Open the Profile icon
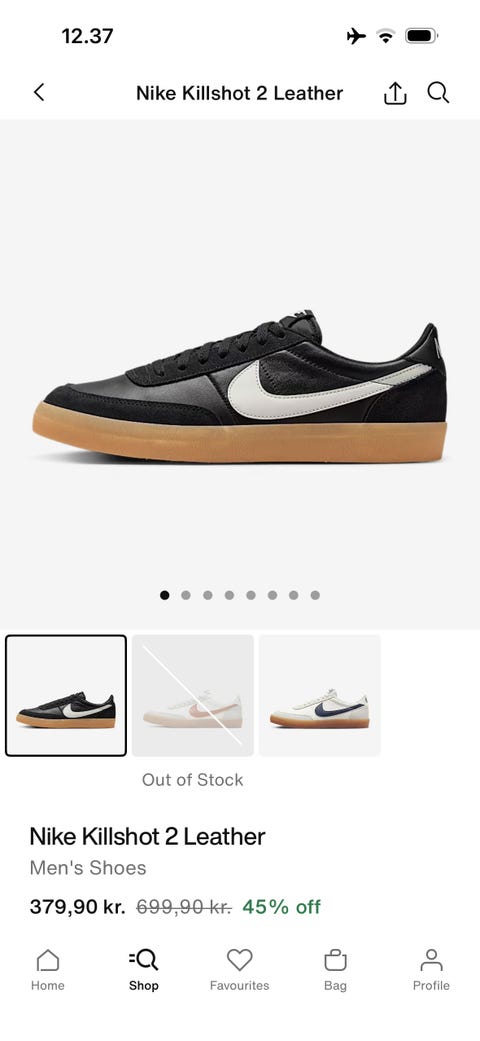Viewport: 480px width, 1041px height. point(432,970)
